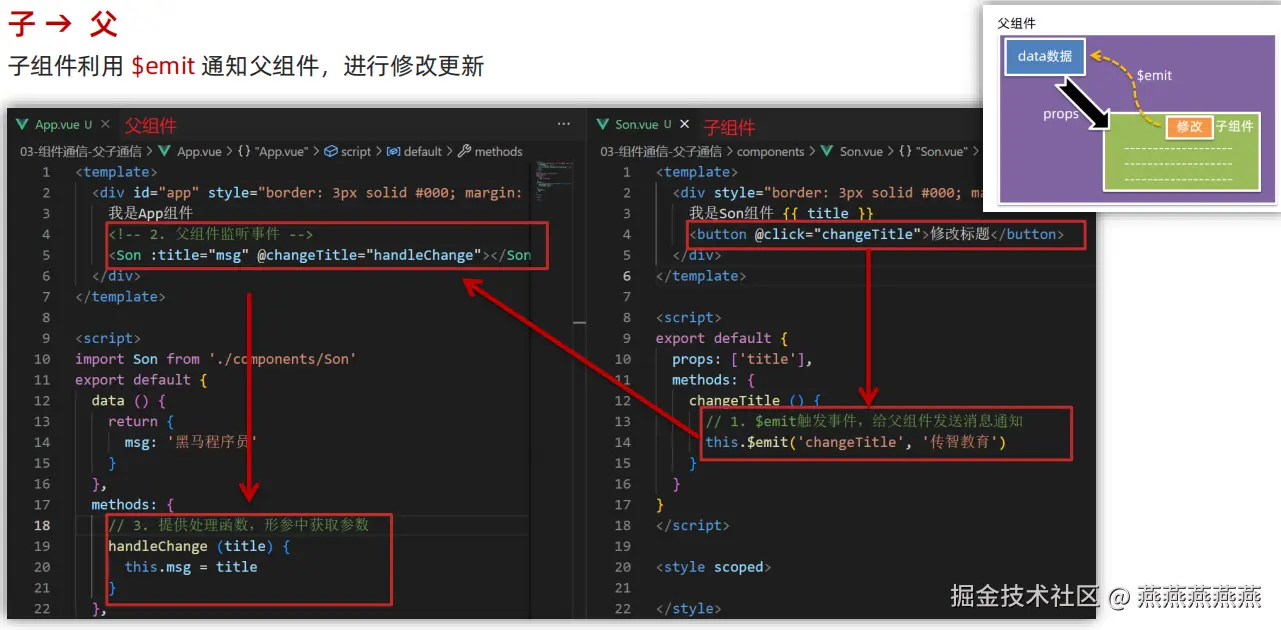The width and height of the screenshot is (1281, 630).
Task: Close the Son.vue tab
Action: click(x=685, y=125)
